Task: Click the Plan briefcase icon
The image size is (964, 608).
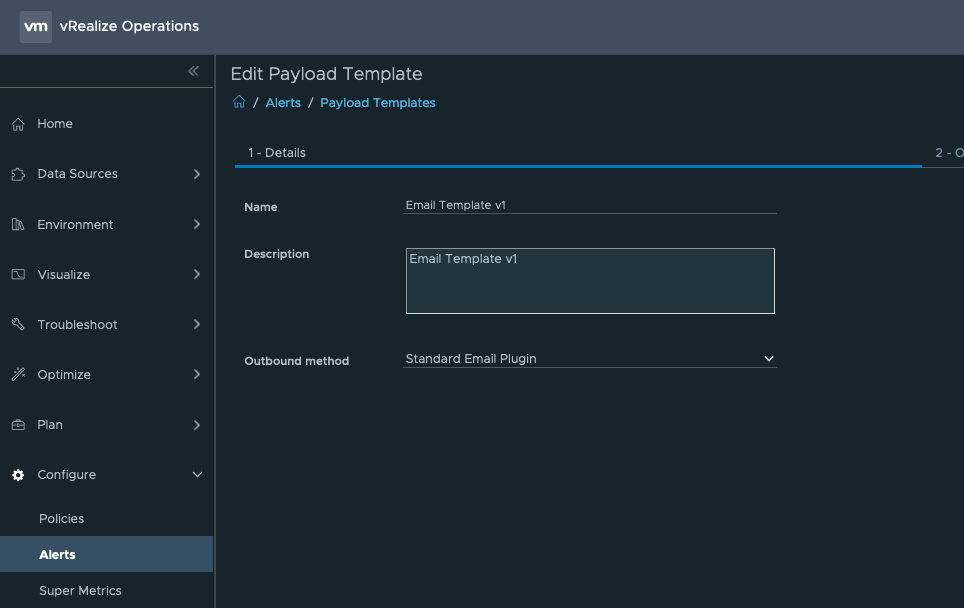Action: (x=18, y=425)
